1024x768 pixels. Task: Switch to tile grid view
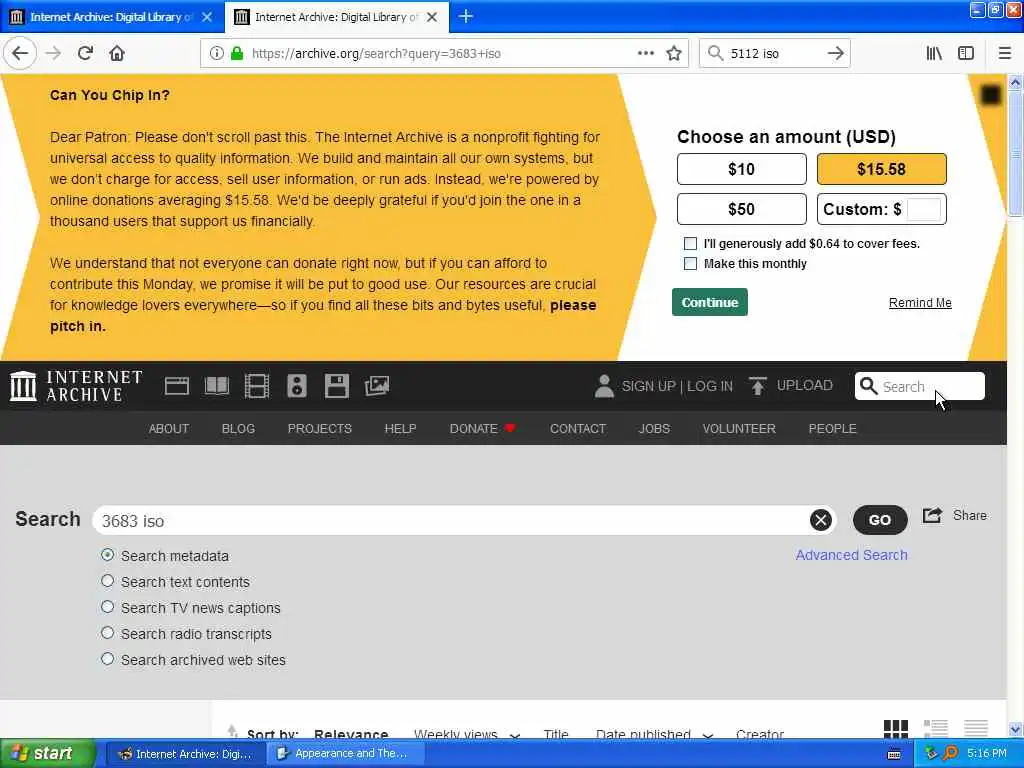[895, 728]
